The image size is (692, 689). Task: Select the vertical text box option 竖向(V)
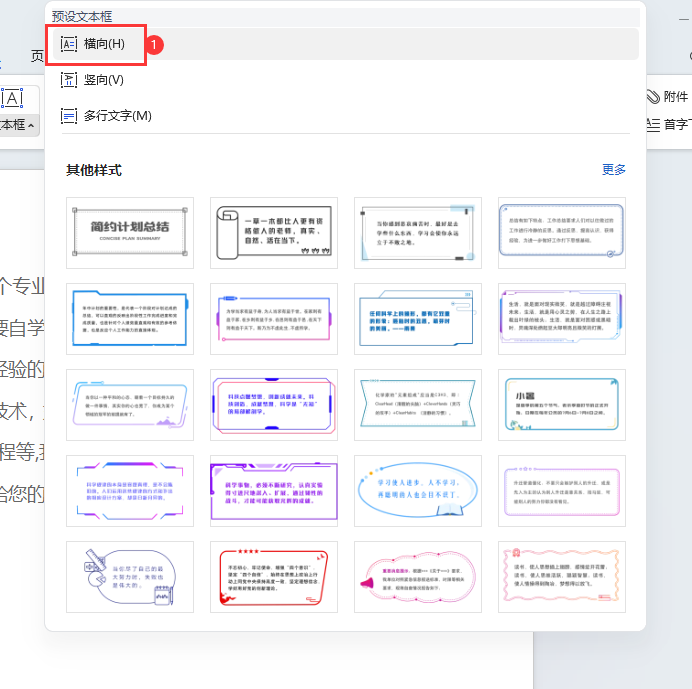tap(346, 80)
